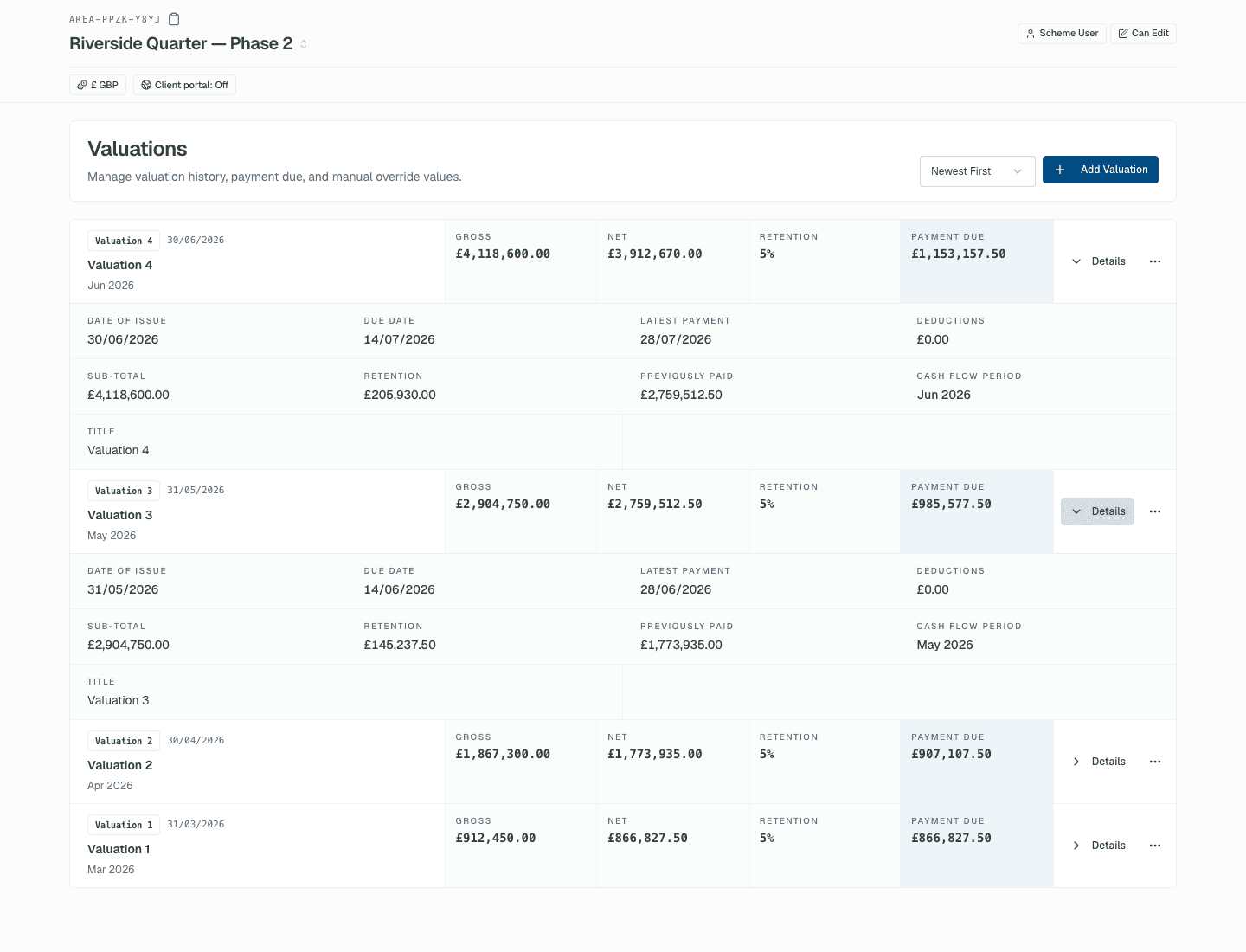Click latest payment 28/07/2026

[676, 339]
